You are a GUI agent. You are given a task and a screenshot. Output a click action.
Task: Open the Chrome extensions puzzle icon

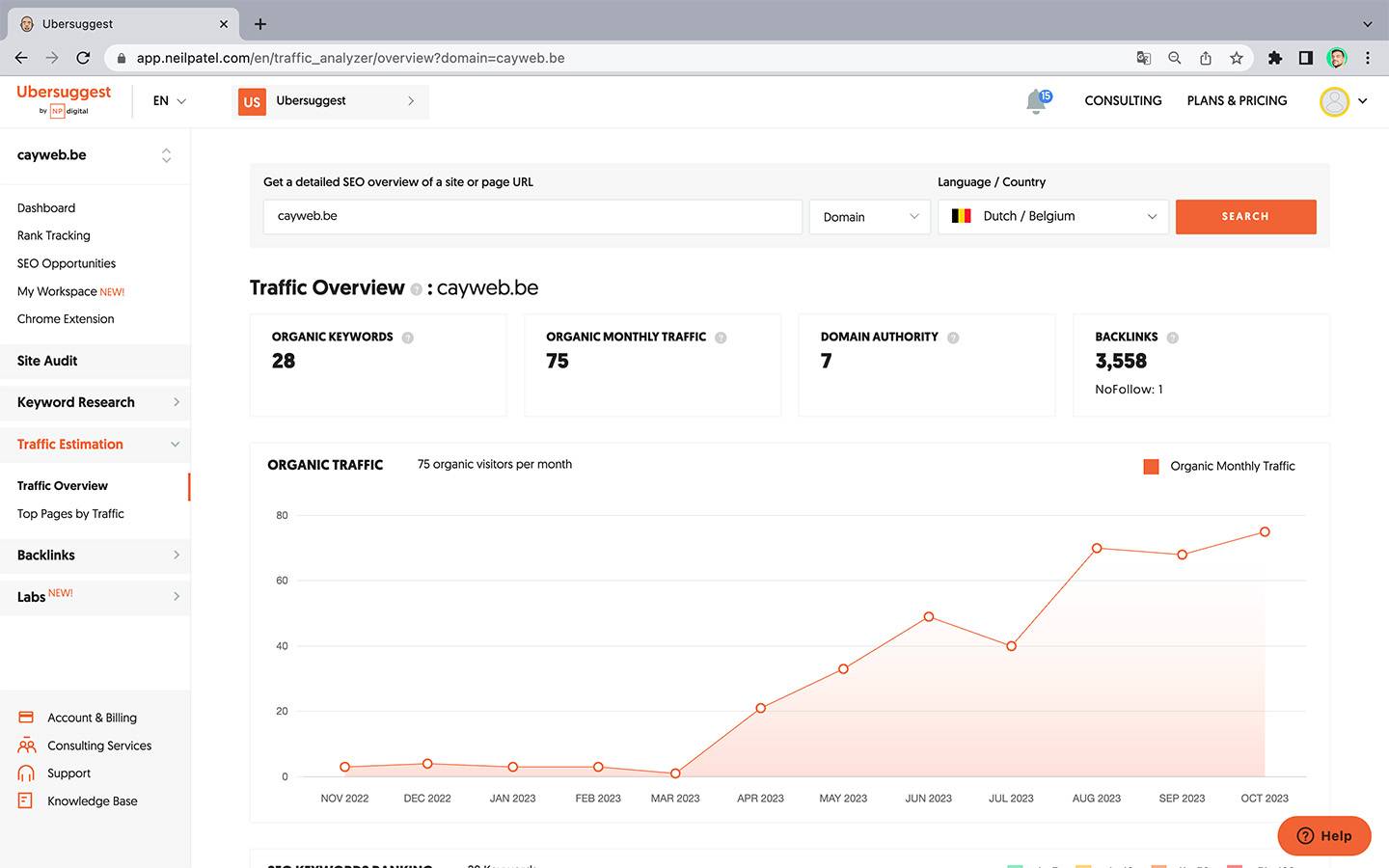pyautogui.click(x=1275, y=58)
